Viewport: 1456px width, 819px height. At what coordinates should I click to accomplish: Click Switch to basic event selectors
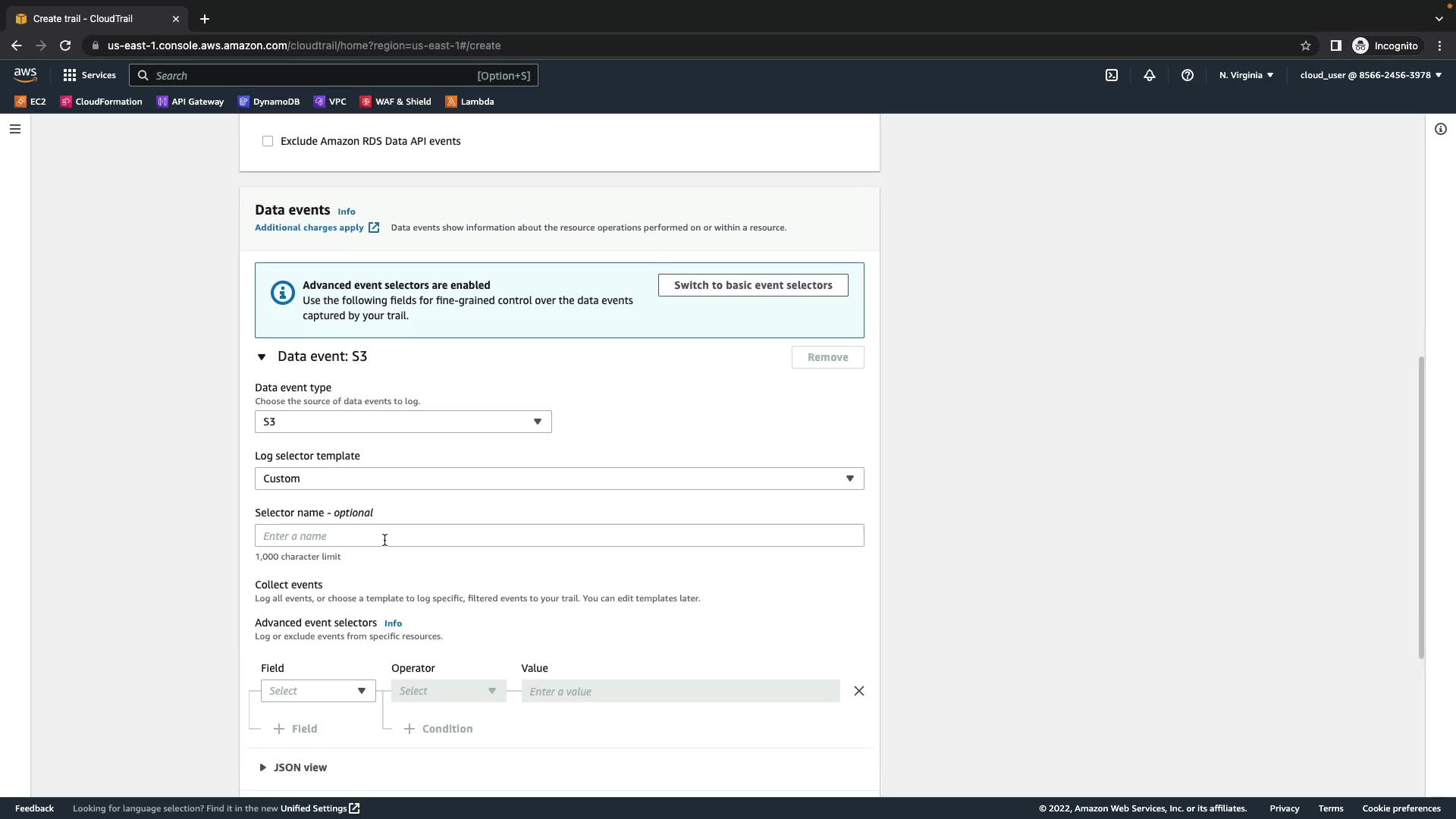[752, 285]
